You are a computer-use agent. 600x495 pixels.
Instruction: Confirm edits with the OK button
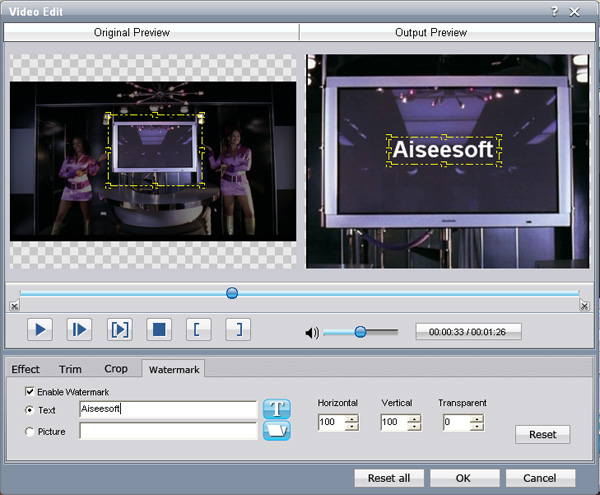(x=464, y=477)
